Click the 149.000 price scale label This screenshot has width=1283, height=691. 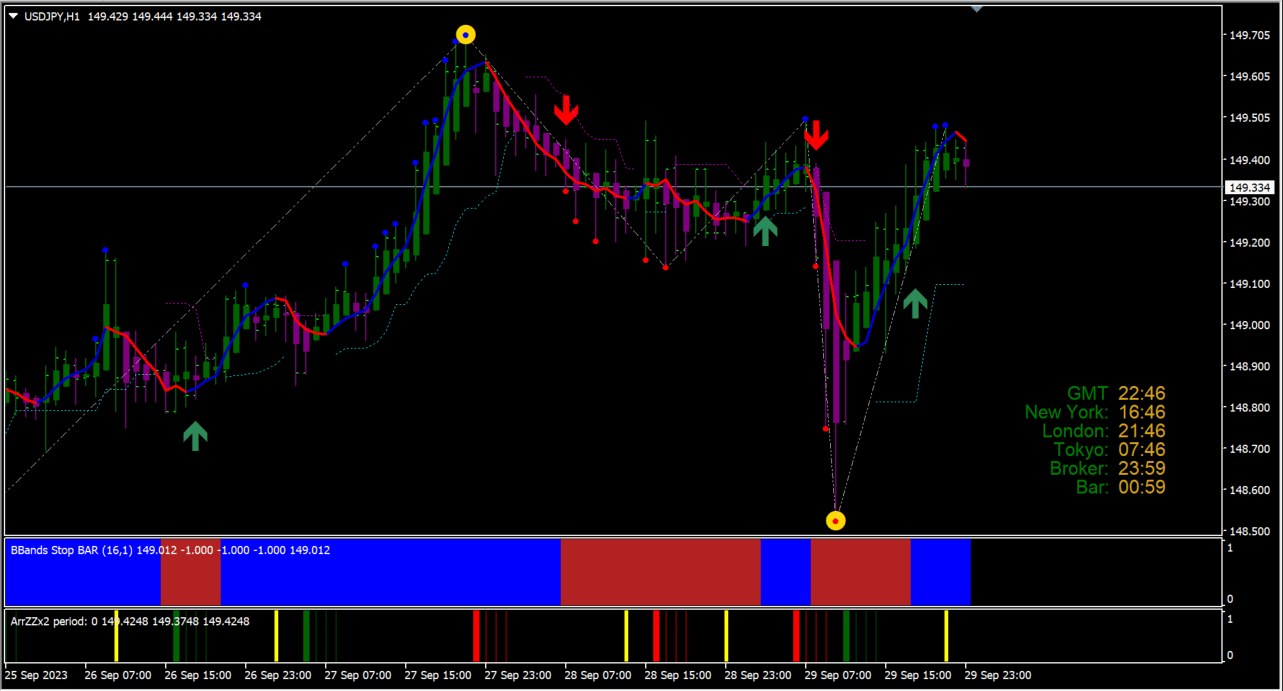pos(1249,325)
